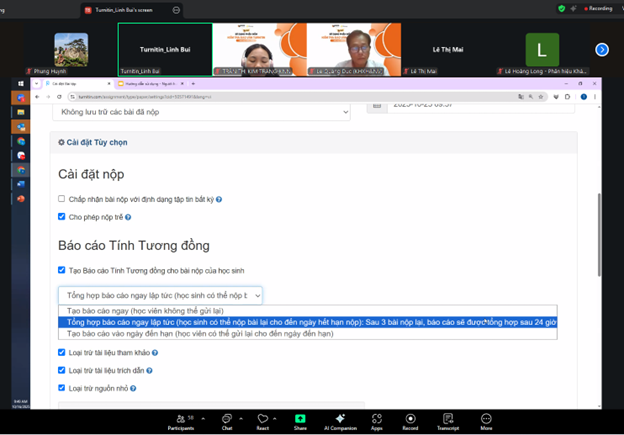Open the Zoom Chat panel

coord(227,419)
